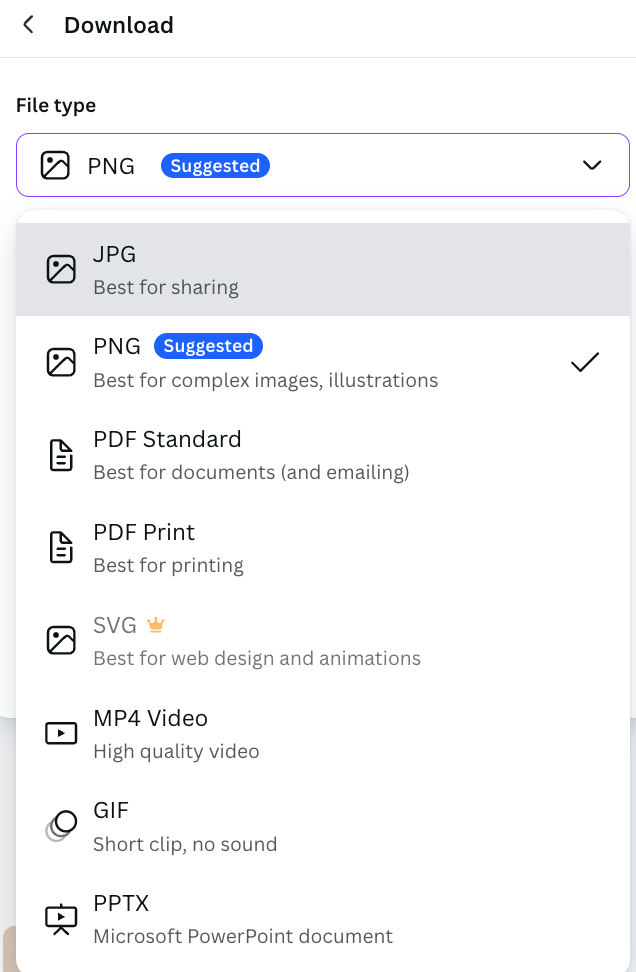Click the PDF Print document icon
The image size is (636, 972).
[61, 548]
